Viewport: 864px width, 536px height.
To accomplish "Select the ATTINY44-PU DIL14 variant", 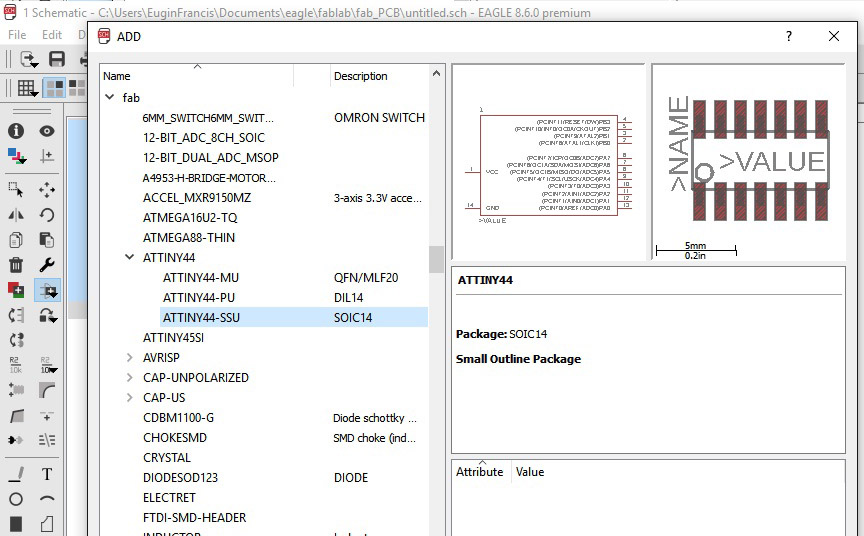I will tap(294, 297).
